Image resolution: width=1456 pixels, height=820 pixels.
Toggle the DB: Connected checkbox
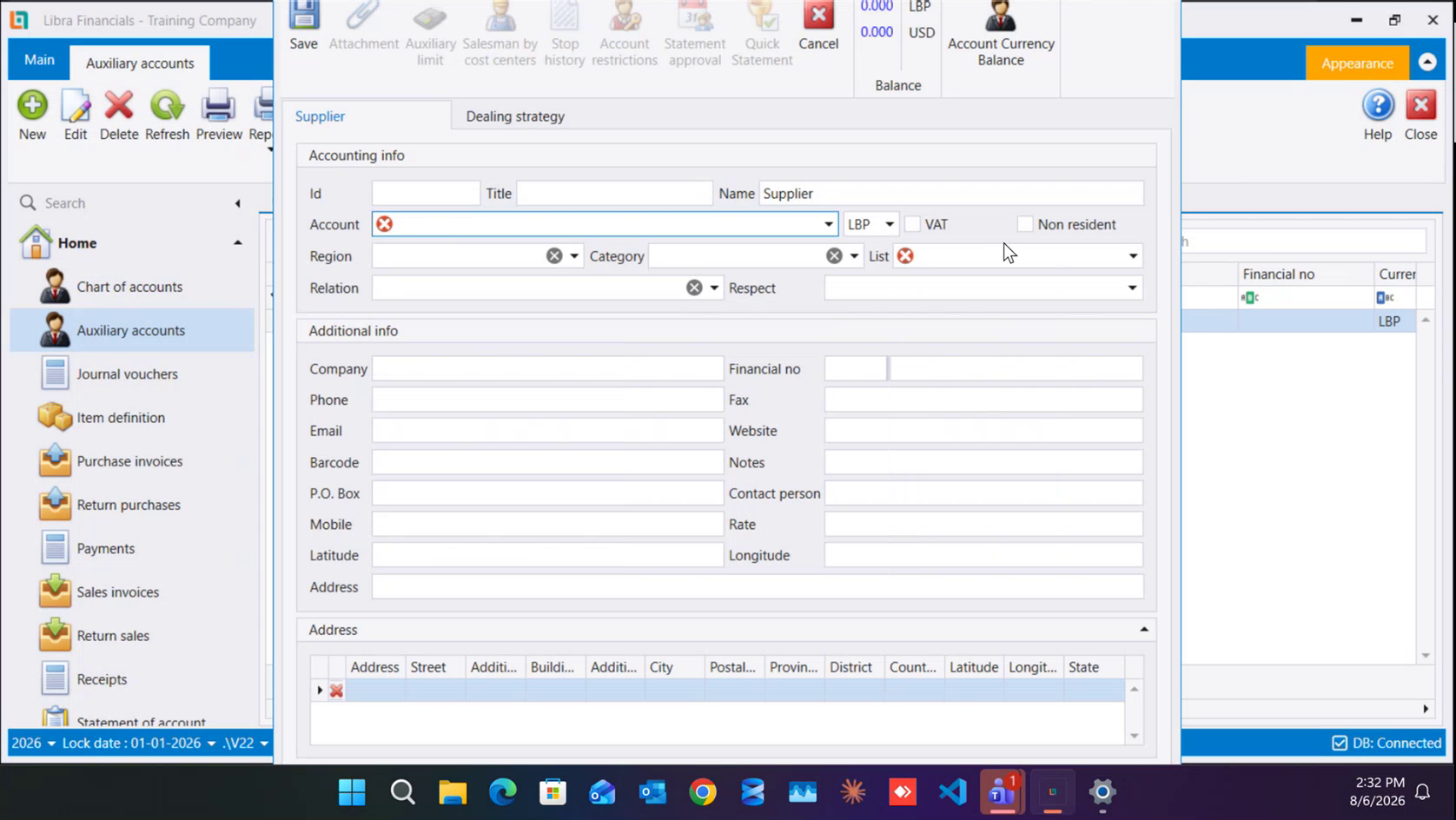pyautogui.click(x=1340, y=743)
